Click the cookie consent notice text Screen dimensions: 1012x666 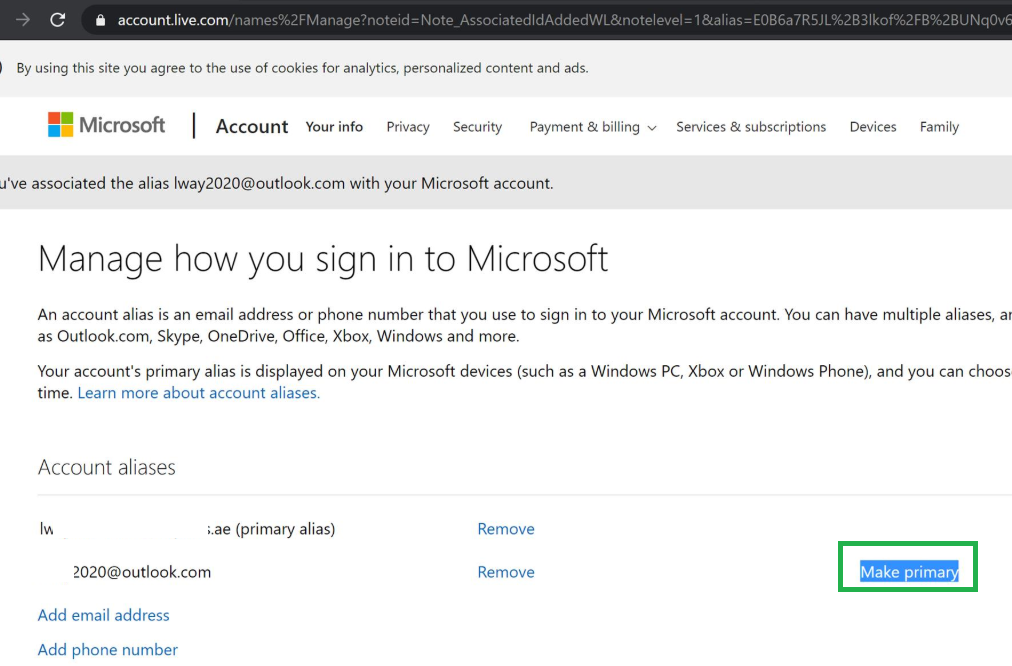303,68
